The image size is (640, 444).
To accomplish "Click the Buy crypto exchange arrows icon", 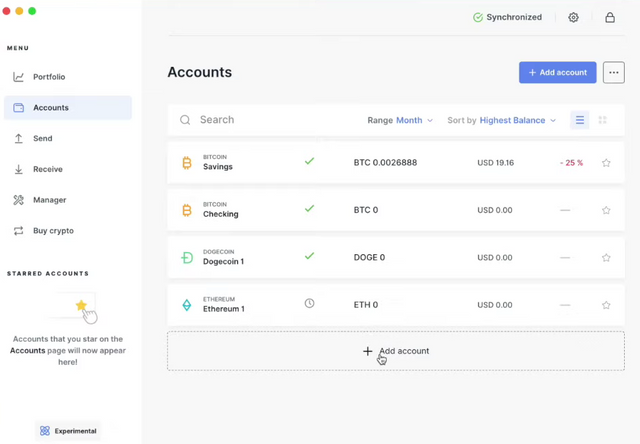I will (x=18, y=231).
